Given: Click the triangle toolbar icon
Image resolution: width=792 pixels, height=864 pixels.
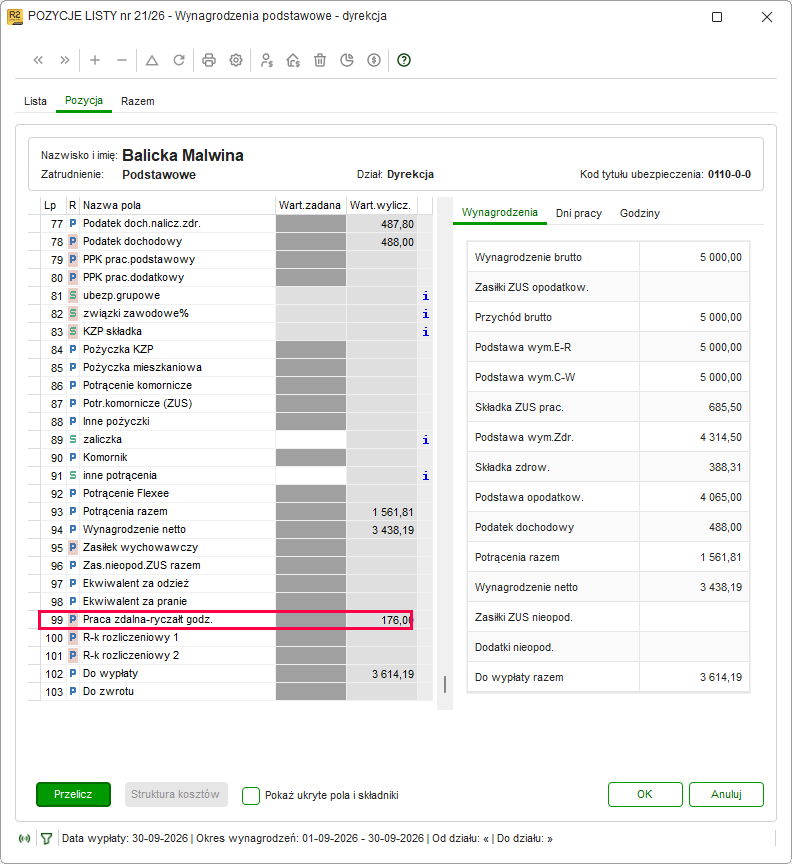Looking at the screenshot, I should pos(152,60).
